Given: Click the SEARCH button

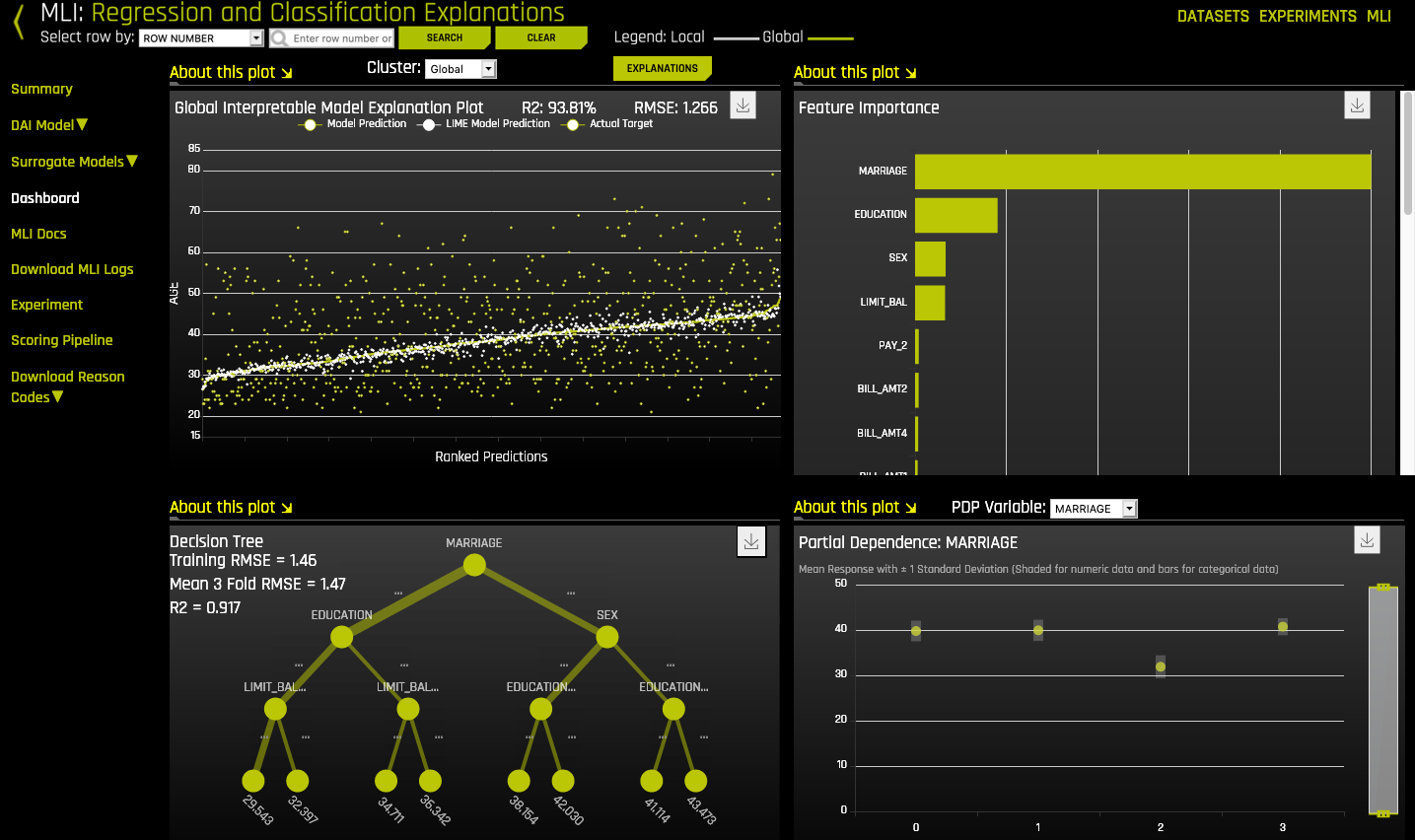Looking at the screenshot, I should pos(445,37).
